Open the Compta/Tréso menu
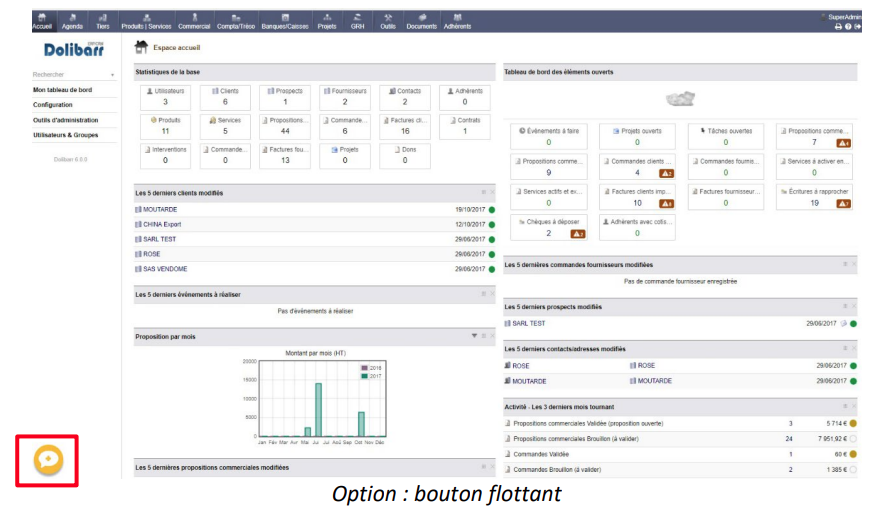The height and width of the screenshot is (513, 877). 235,21
